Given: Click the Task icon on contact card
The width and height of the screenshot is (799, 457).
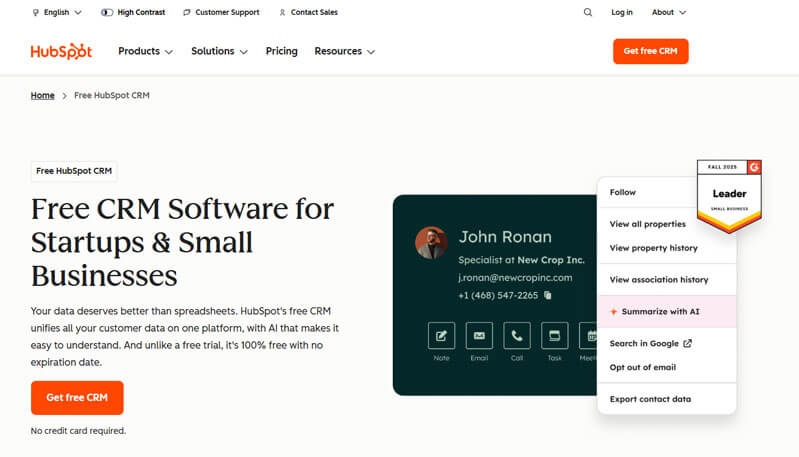Looking at the screenshot, I should pyautogui.click(x=554, y=335).
